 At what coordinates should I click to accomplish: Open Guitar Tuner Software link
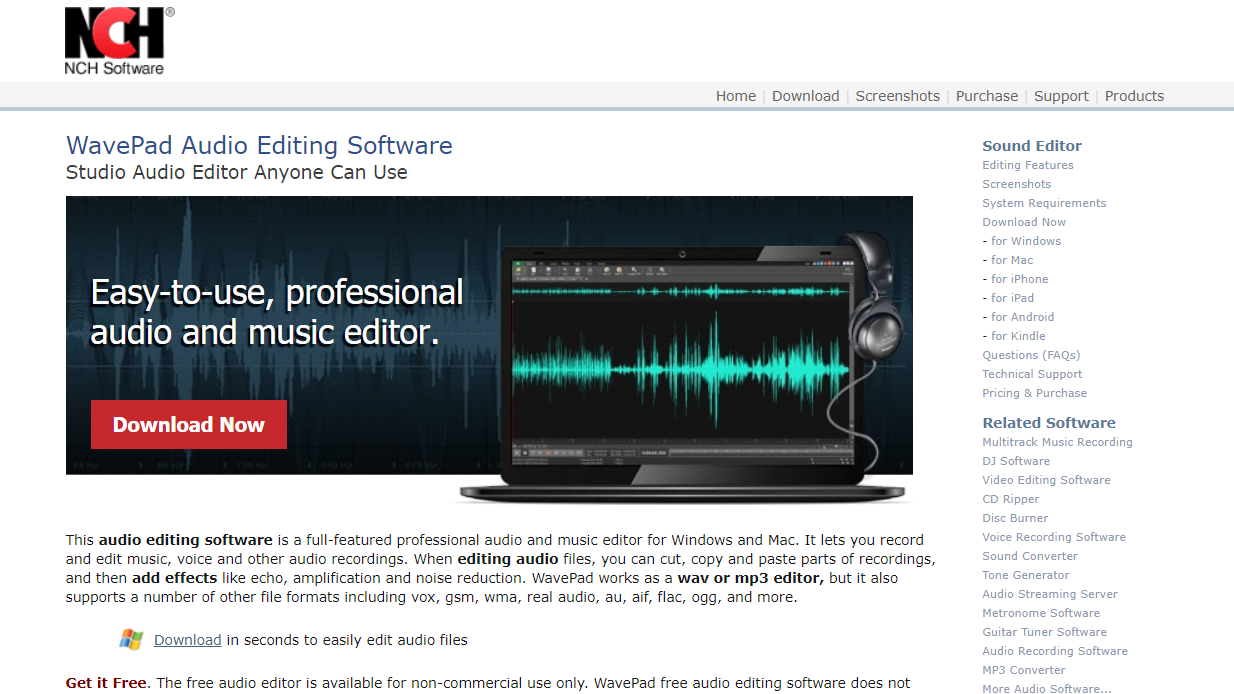[x=1044, y=632]
